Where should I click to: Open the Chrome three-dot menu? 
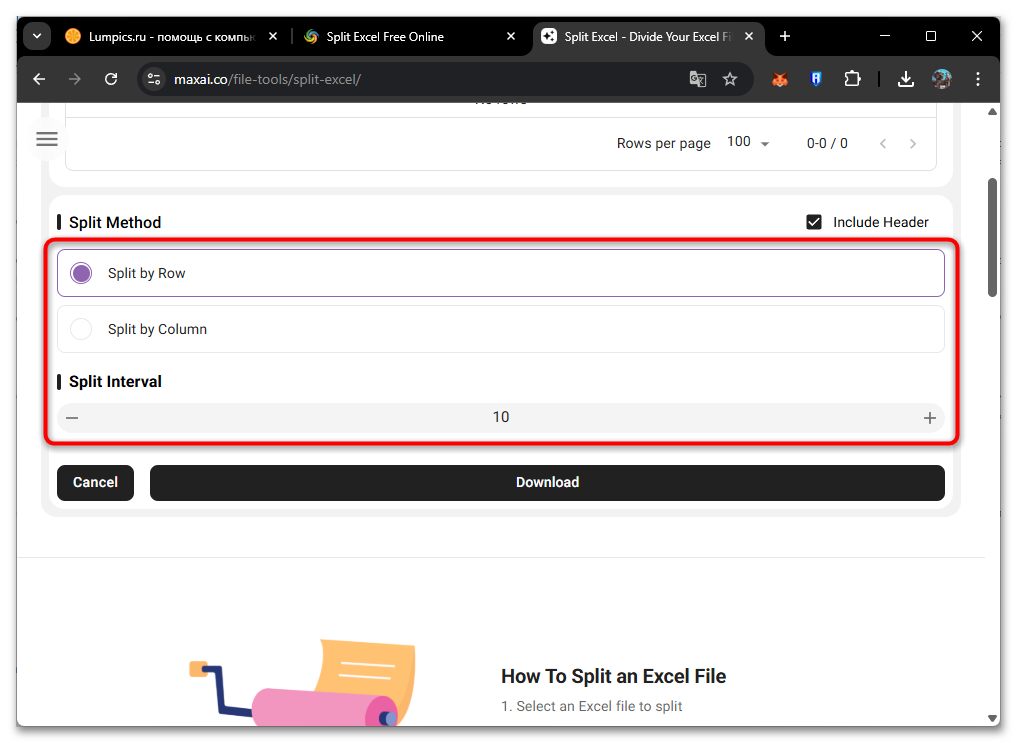coord(978,79)
